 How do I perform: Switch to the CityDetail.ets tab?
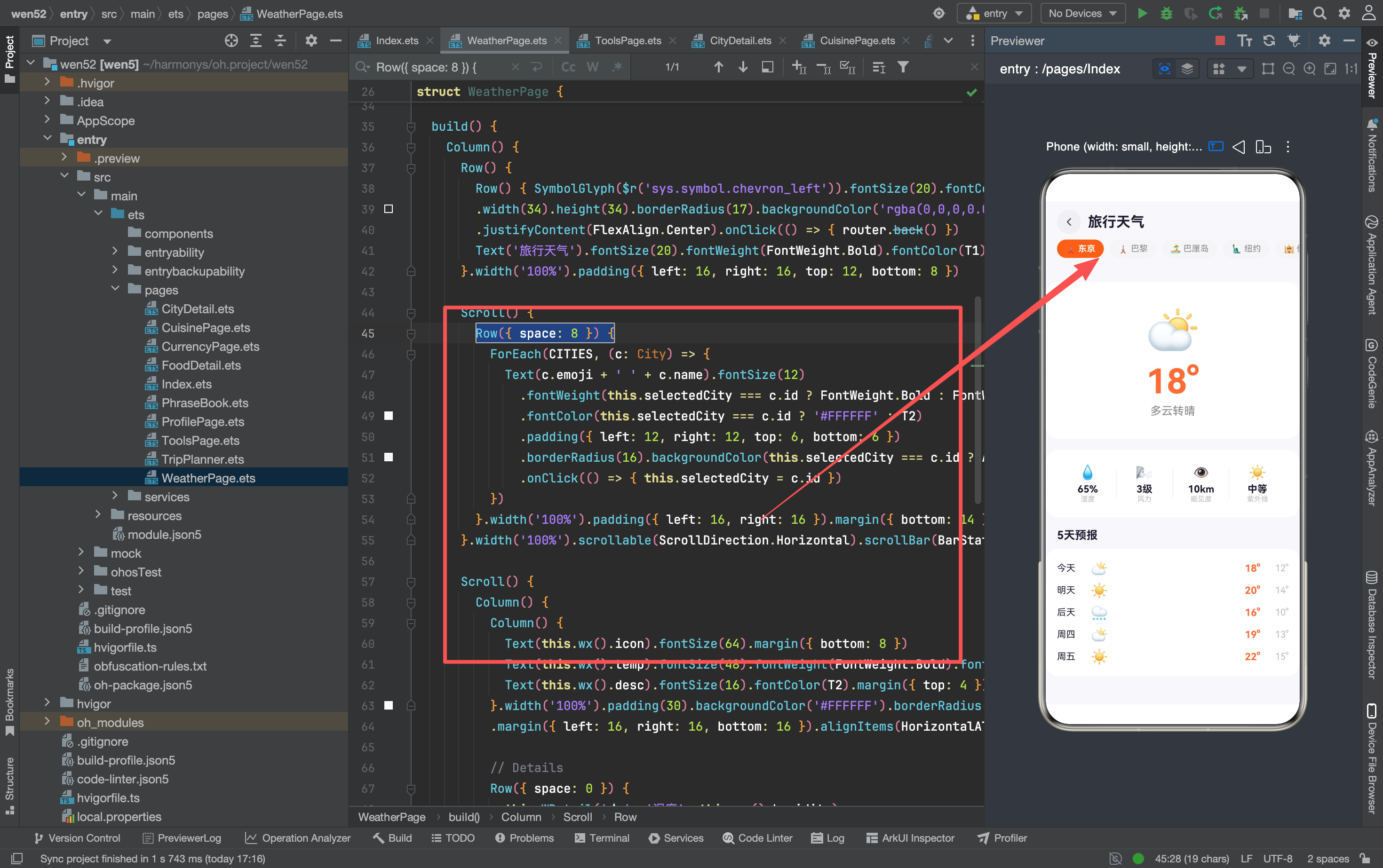tap(740, 41)
